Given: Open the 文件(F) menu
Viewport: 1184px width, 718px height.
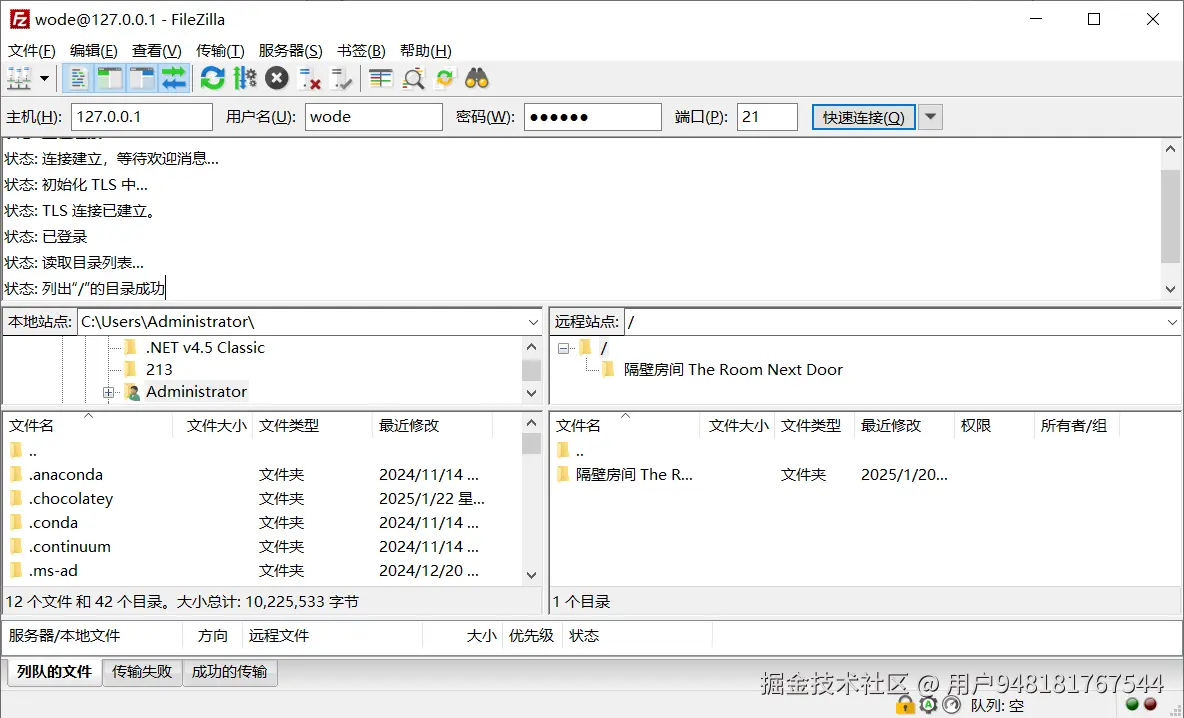Looking at the screenshot, I should pos(32,51).
